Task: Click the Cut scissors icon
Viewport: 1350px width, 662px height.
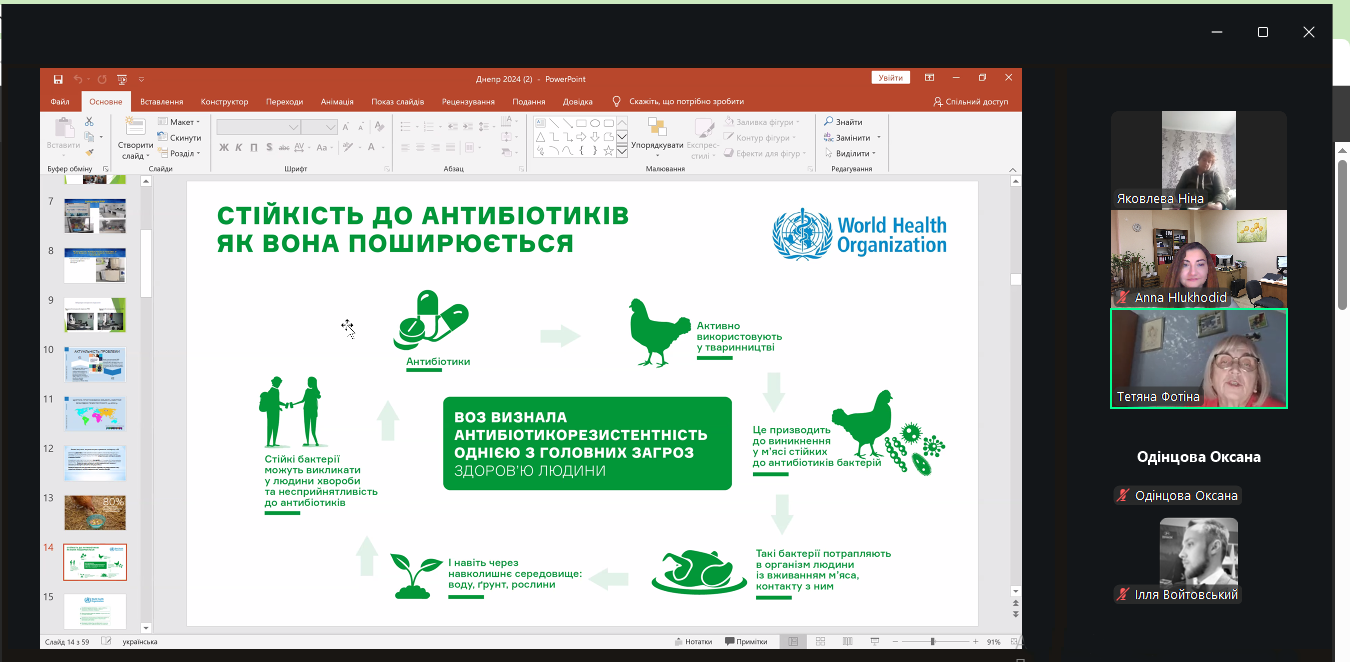Action: (x=89, y=122)
